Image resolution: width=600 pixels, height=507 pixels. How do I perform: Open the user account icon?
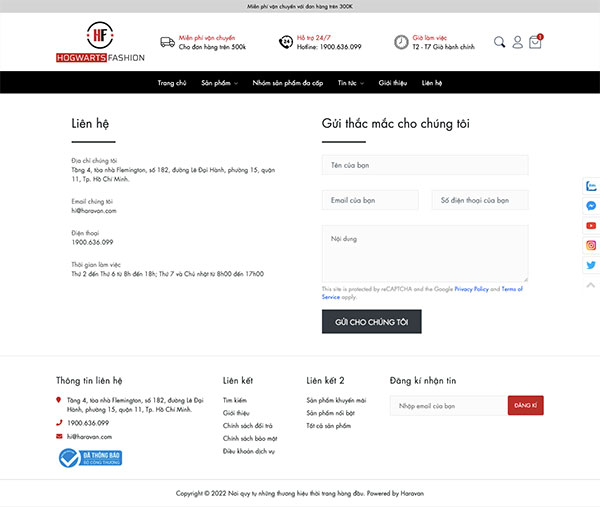coord(517,42)
